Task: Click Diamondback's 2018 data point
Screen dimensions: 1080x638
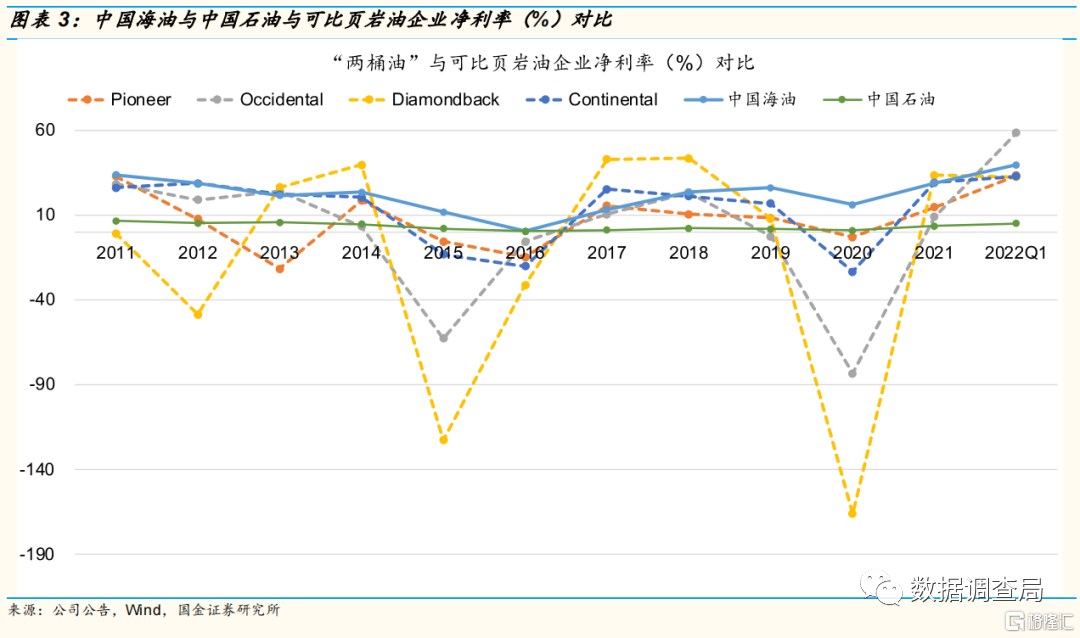Action: (x=689, y=158)
